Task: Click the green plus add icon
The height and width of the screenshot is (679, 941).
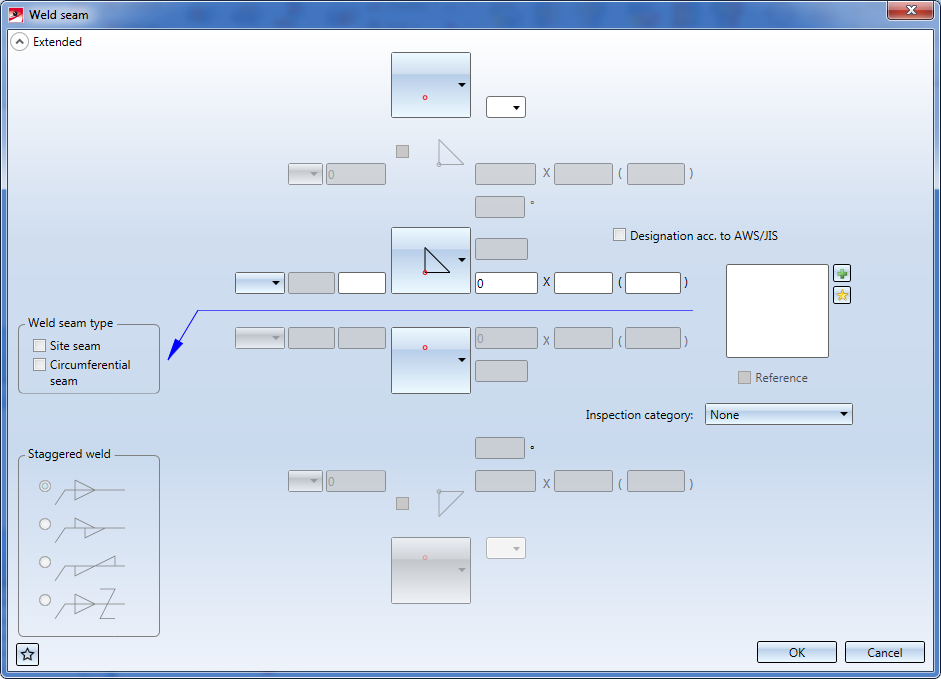Action: (x=842, y=274)
